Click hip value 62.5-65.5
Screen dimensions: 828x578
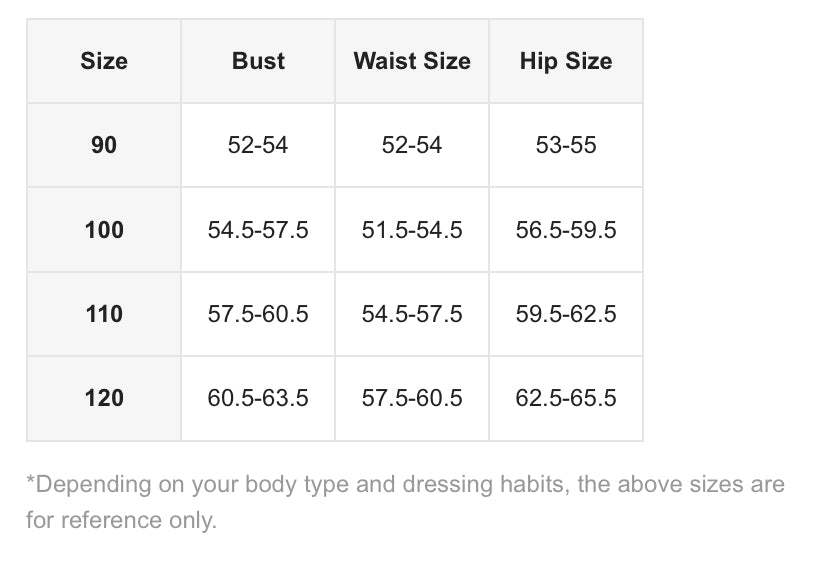pyautogui.click(x=566, y=398)
